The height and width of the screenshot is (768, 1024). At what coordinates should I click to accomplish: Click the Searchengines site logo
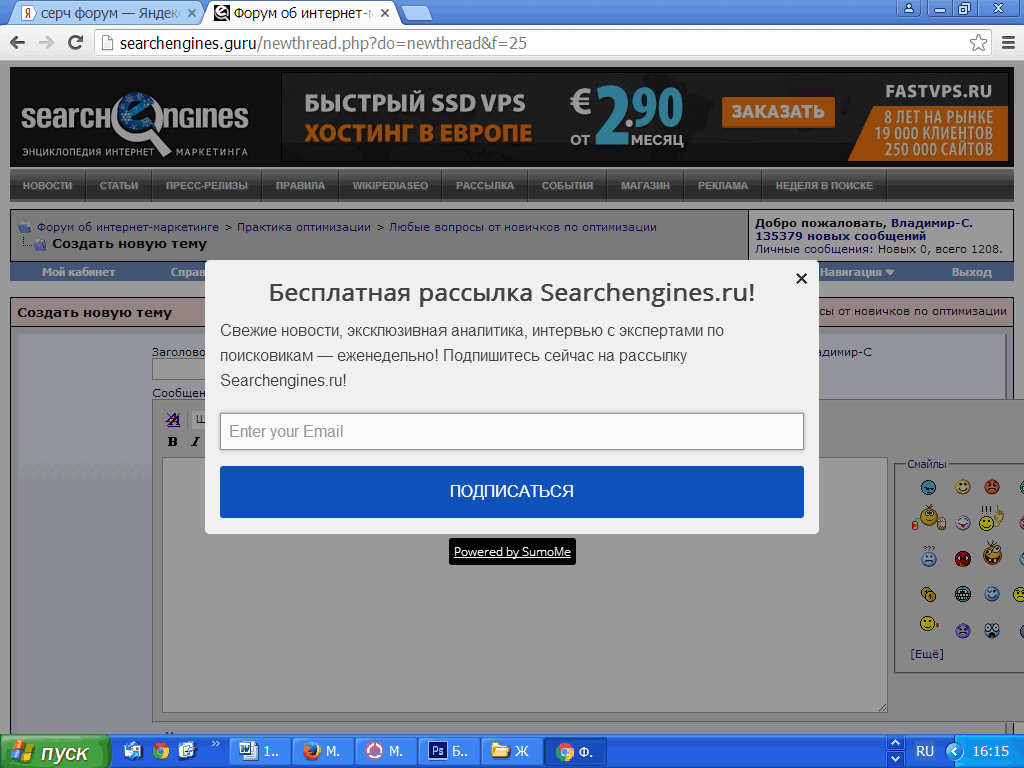coord(135,124)
